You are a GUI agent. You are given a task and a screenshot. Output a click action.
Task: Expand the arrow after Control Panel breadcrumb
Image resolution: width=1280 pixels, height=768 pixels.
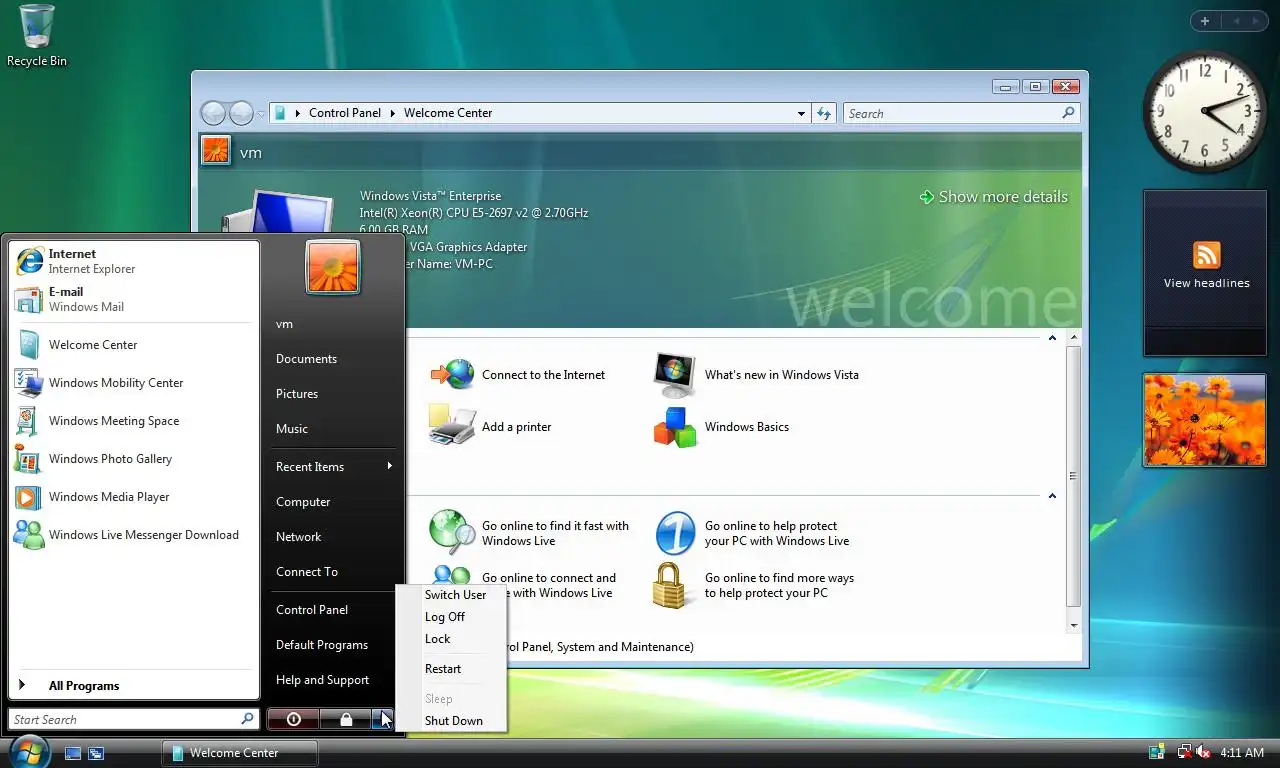pyautogui.click(x=393, y=113)
